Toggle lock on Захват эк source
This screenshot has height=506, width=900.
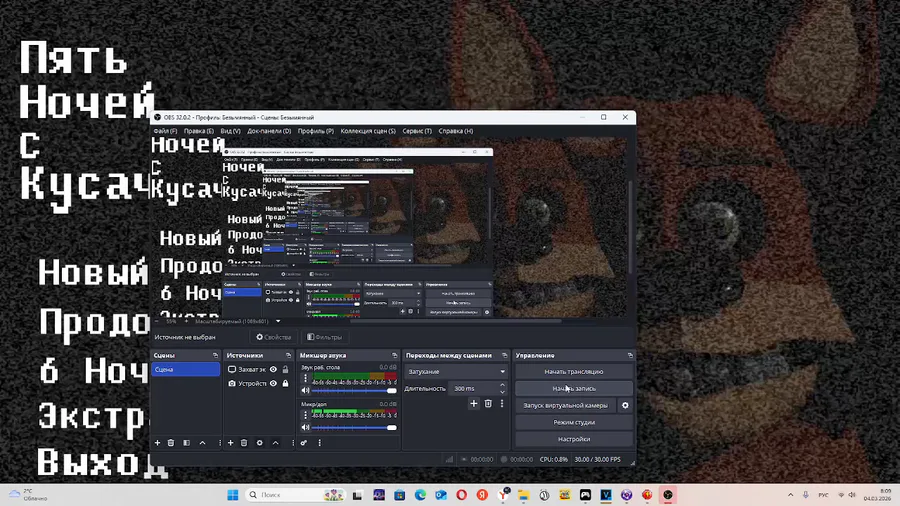pyautogui.click(x=285, y=369)
